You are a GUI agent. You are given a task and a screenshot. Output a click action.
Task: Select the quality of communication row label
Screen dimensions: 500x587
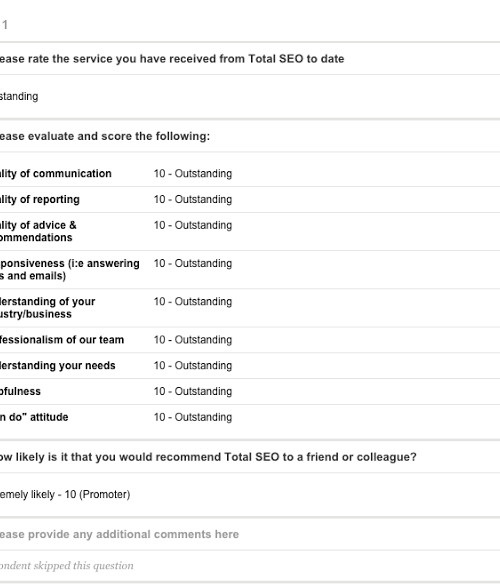[56, 174]
